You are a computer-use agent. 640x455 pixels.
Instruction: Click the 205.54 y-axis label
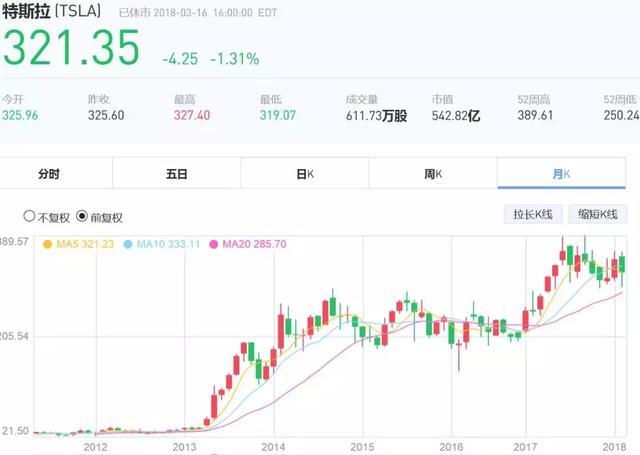click(14, 337)
